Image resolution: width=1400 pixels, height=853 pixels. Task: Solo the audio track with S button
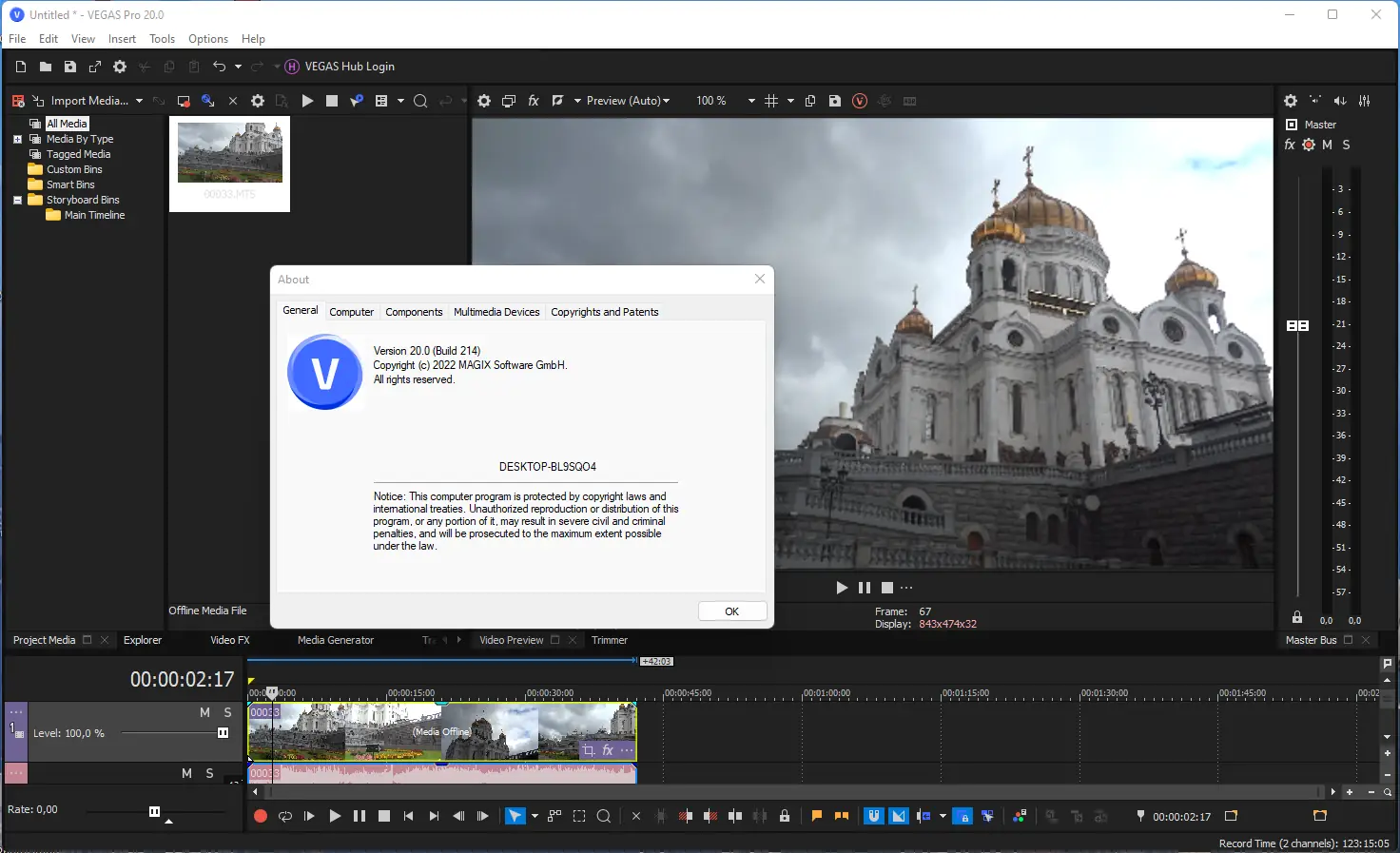coord(210,773)
